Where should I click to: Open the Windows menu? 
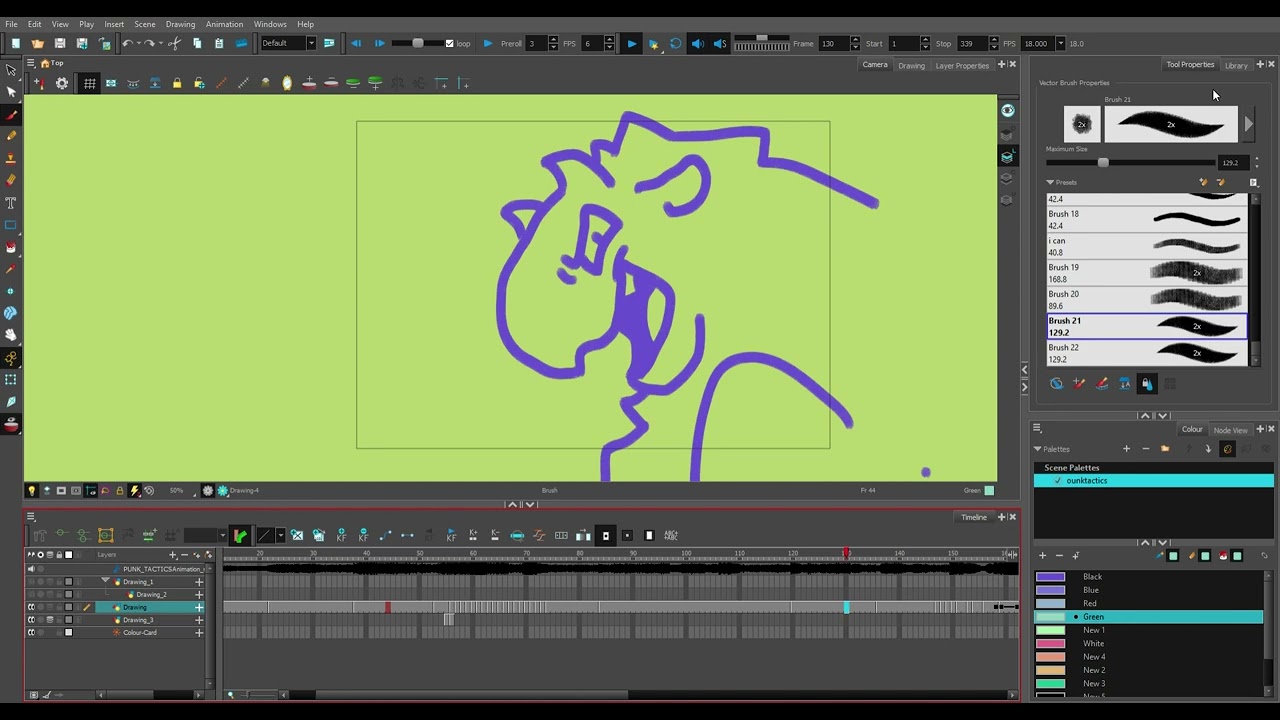click(270, 24)
